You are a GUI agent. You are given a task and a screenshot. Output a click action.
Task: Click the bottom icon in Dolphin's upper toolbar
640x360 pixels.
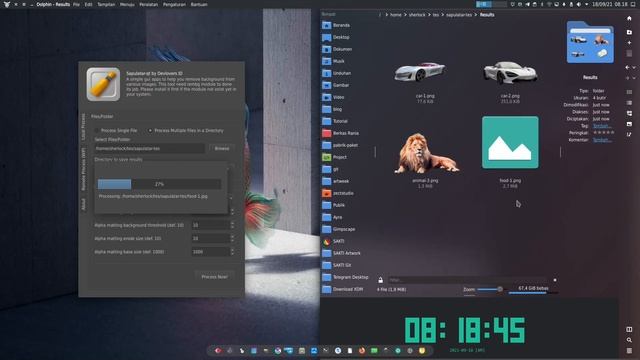coord(629,134)
